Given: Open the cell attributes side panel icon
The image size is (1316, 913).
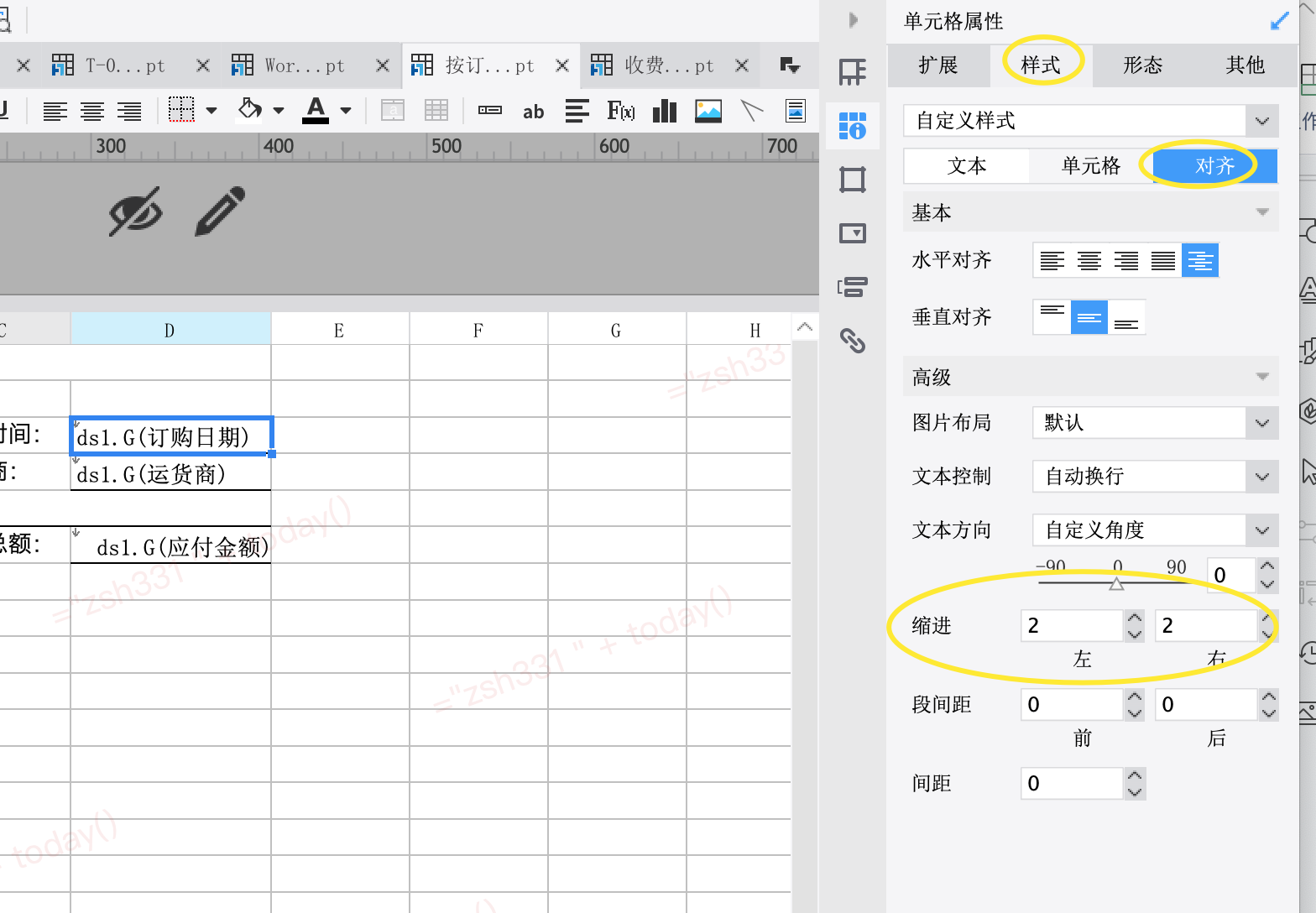Looking at the screenshot, I should [x=853, y=126].
